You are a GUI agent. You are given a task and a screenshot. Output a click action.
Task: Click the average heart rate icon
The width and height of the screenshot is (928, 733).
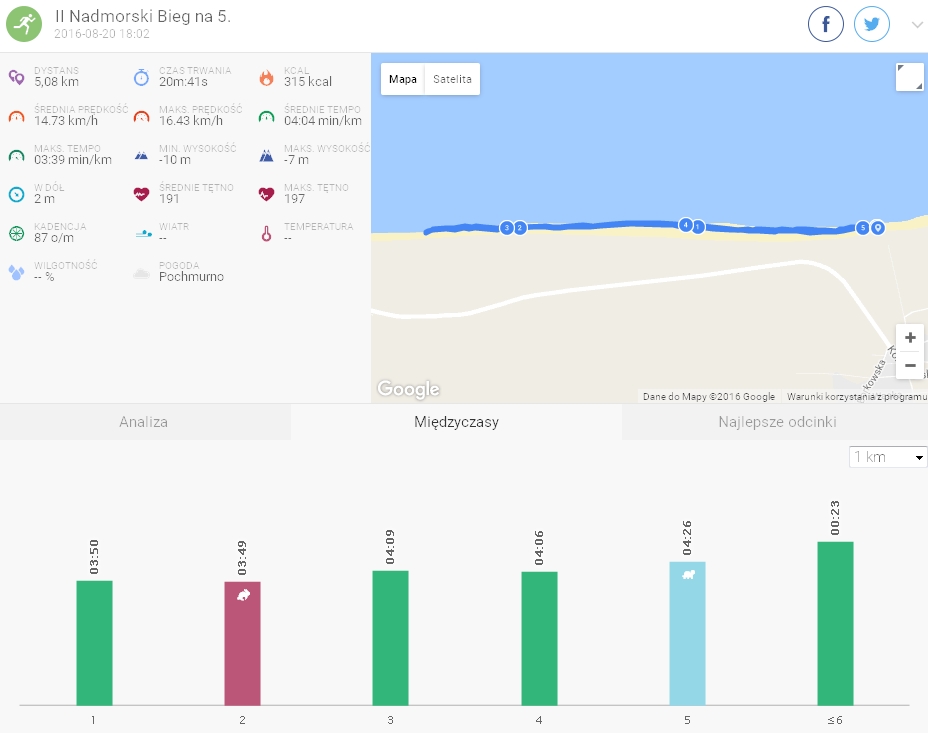tap(141, 194)
